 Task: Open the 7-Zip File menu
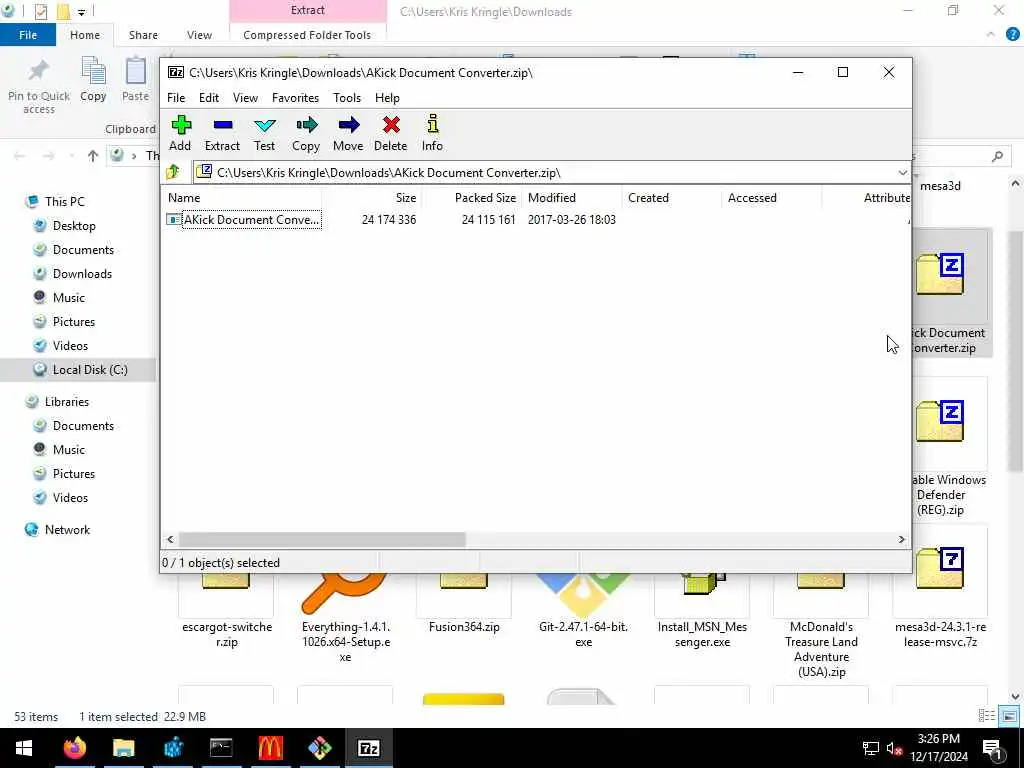176,98
